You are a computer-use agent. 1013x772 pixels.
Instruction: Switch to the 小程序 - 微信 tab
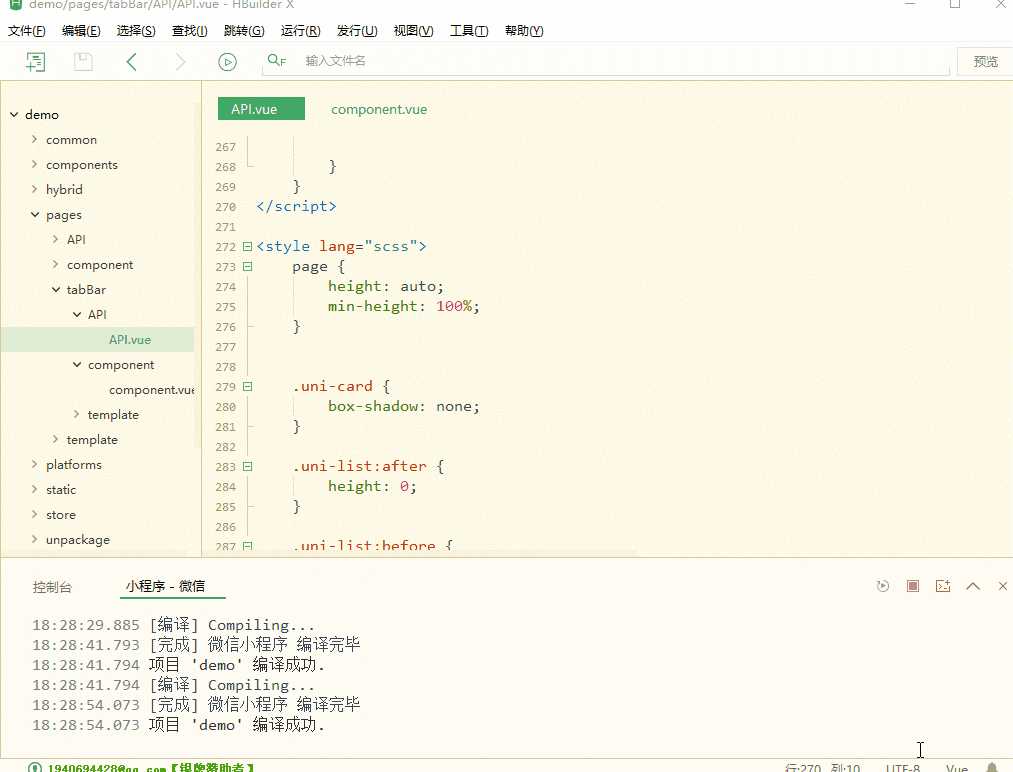tap(165, 586)
